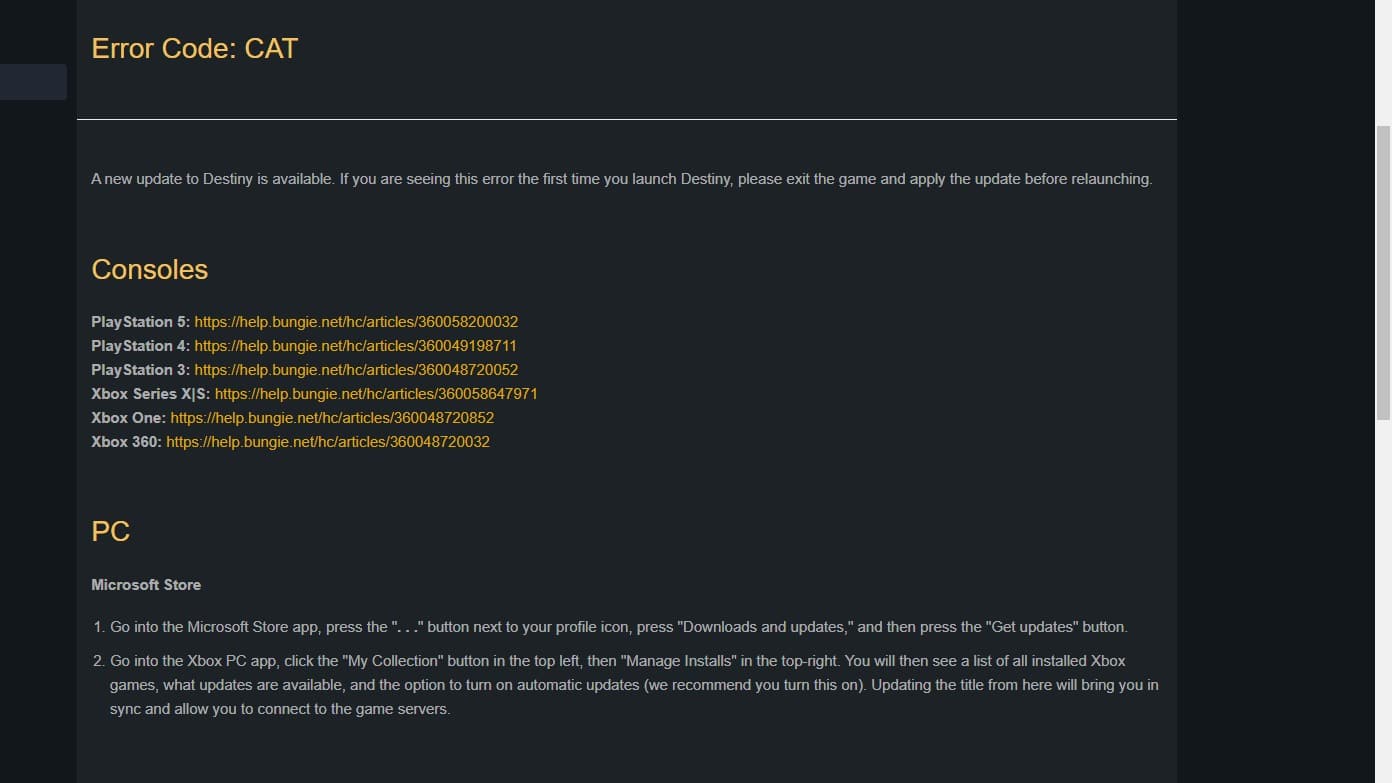Open the PlayStation 4 help article link
1392x783 pixels.
click(355, 346)
